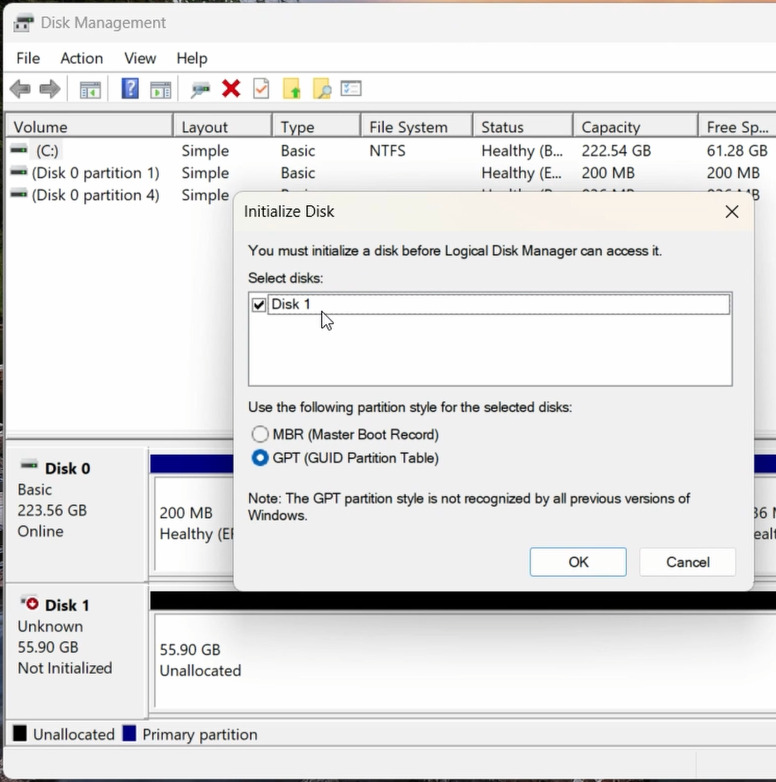Click the Forward arrow toolbar icon

click(x=50, y=89)
